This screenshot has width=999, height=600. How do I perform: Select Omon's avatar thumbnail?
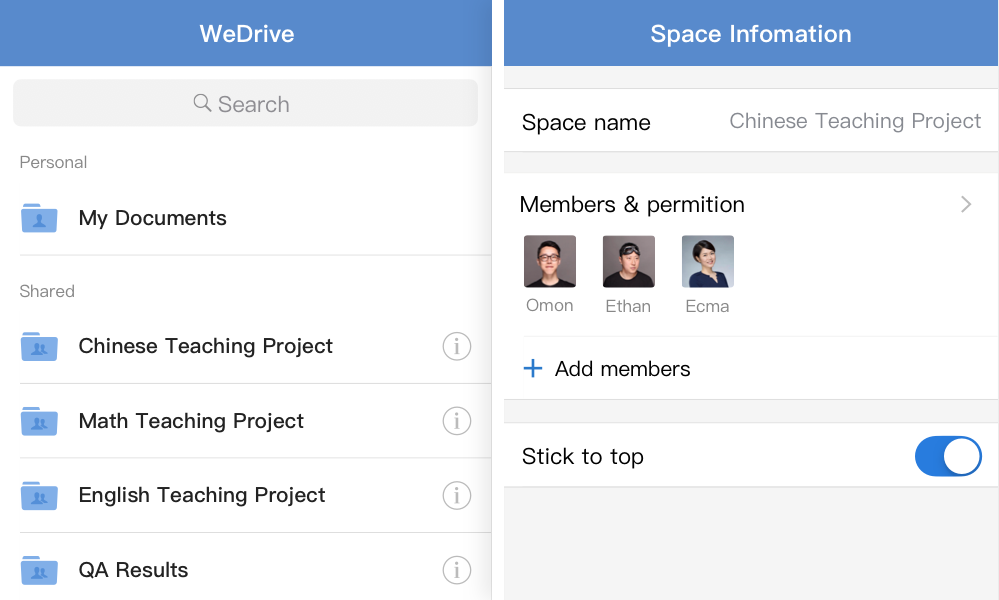550,261
